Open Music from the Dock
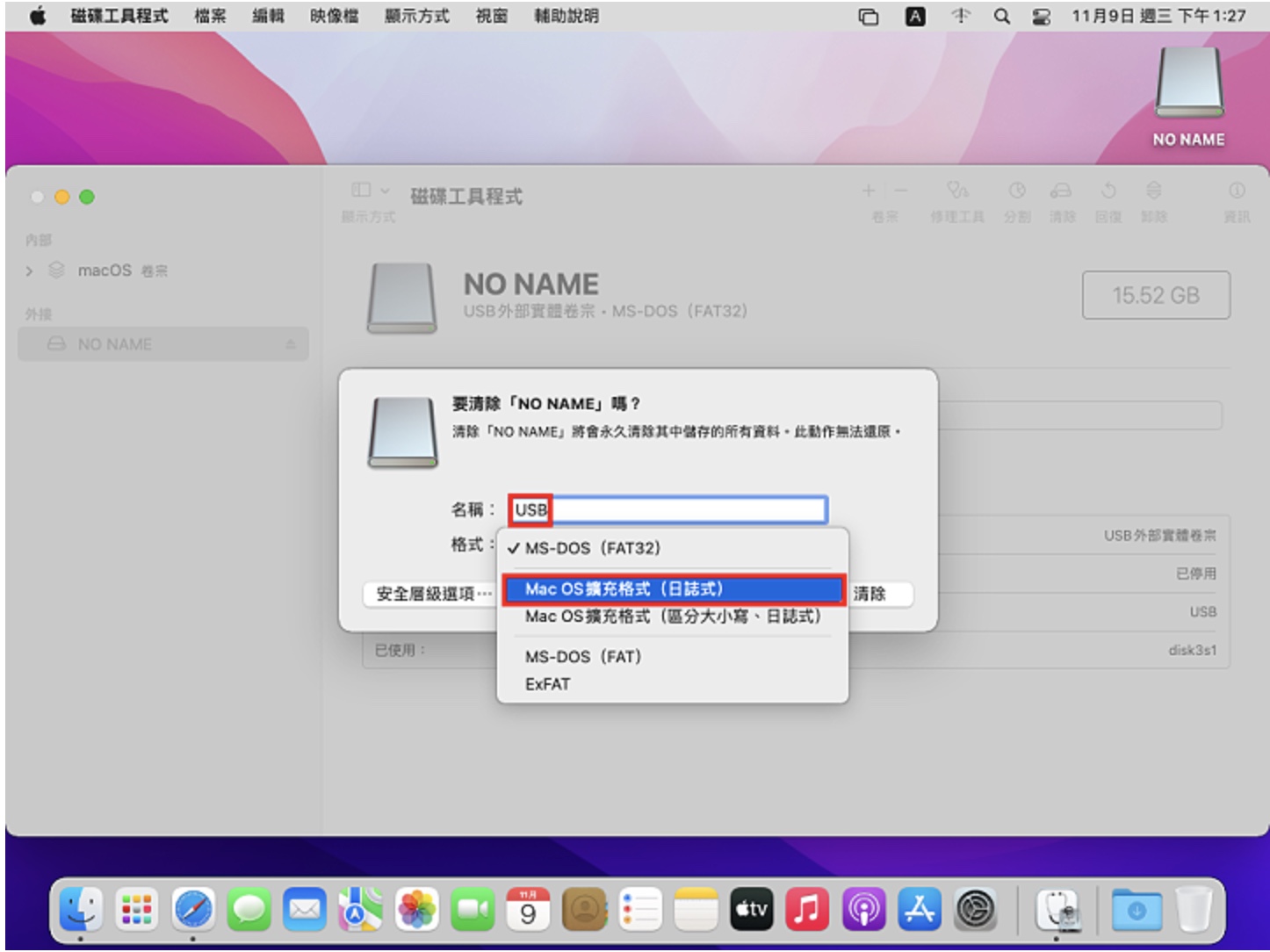 click(x=807, y=909)
